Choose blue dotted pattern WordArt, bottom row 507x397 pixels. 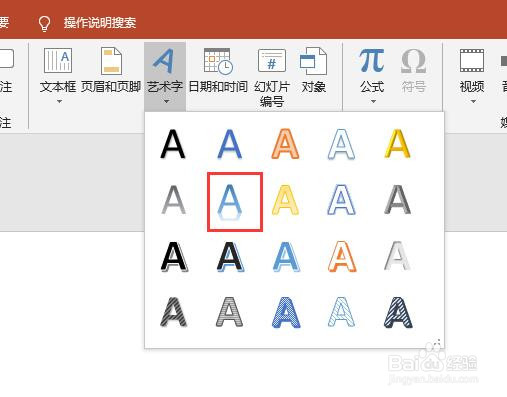[x=286, y=312]
